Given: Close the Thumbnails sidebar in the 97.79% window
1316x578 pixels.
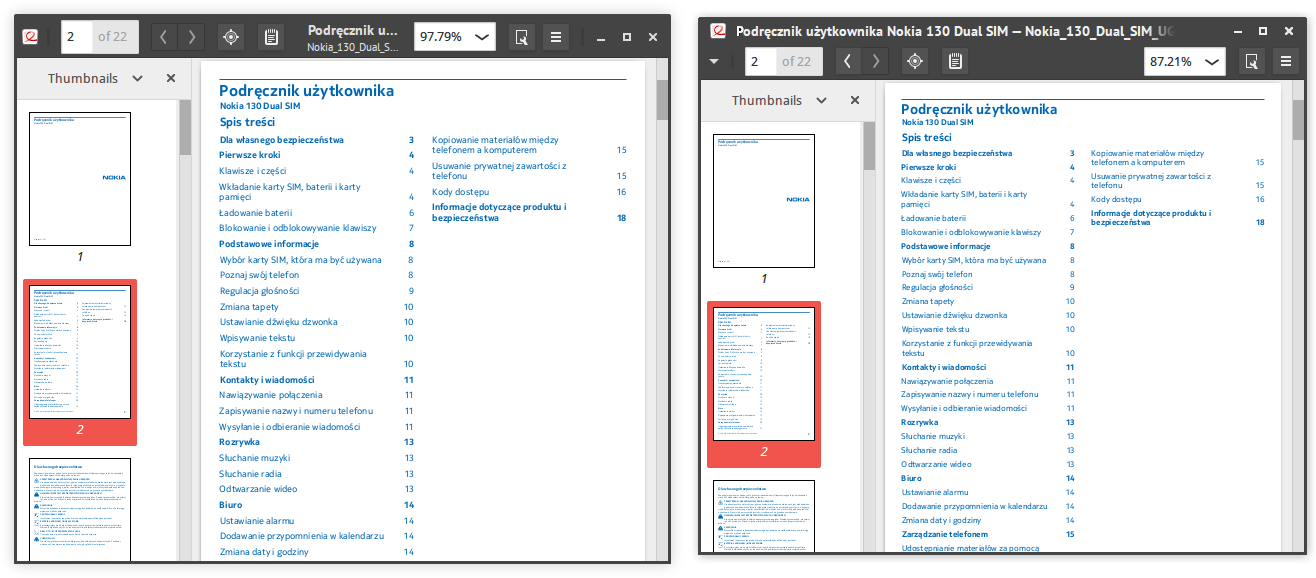Looking at the screenshot, I should coord(171,78).
